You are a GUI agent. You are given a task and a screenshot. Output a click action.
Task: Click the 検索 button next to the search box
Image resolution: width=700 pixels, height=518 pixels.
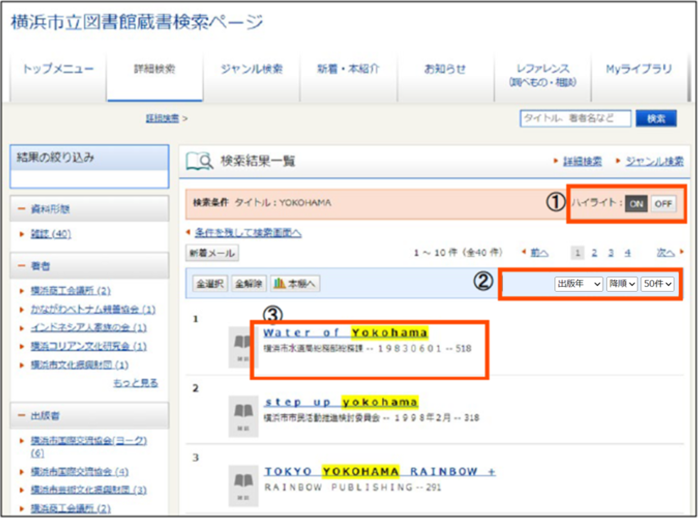click(655, 118)
